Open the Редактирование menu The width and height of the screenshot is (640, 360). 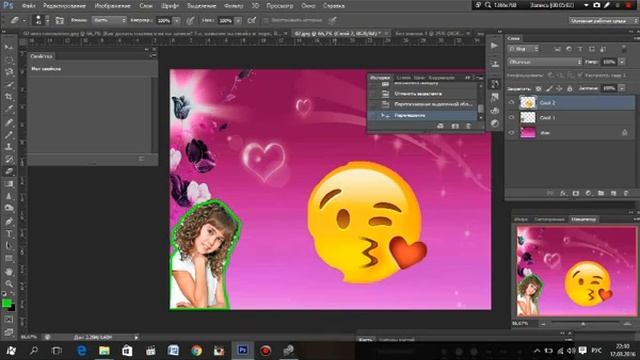[64, 6]
